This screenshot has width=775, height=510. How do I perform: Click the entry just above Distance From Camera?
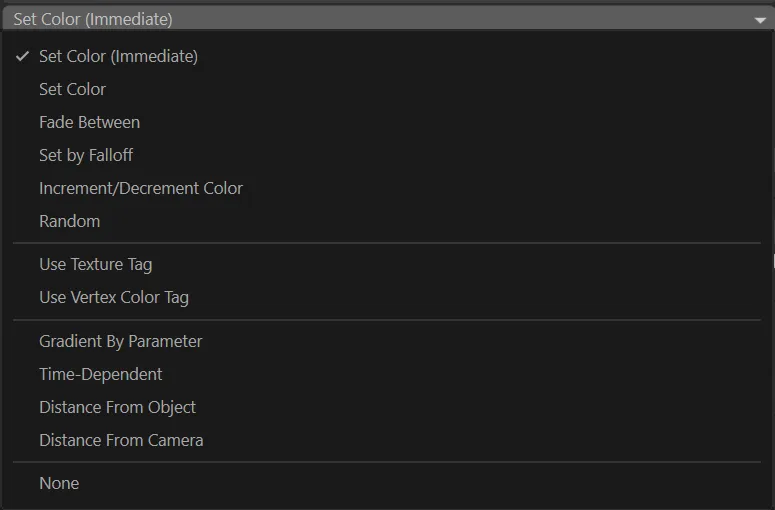117,408
